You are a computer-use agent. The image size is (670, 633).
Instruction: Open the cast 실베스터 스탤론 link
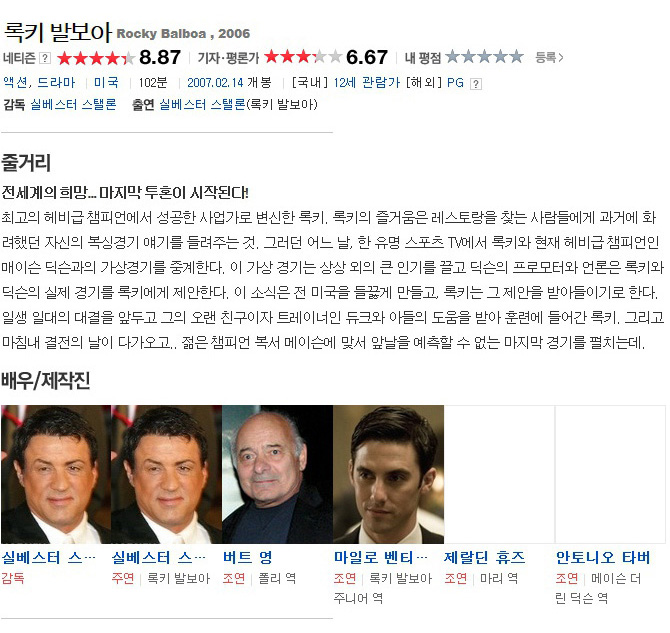click(x=203, y=104)
